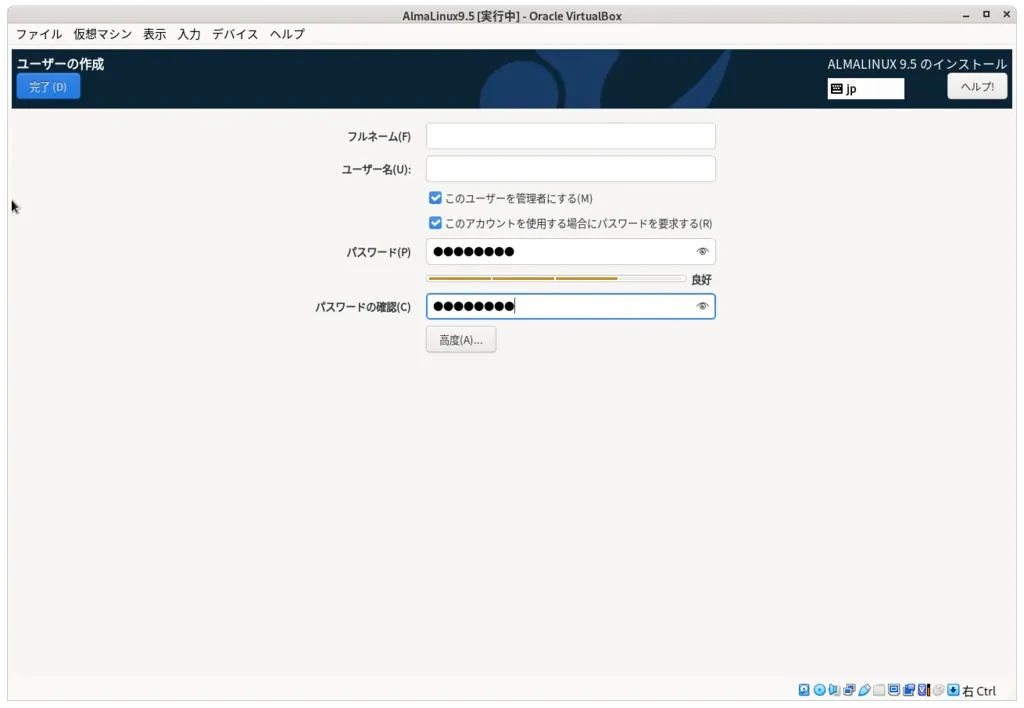This screenshot has height=708, width=1024.
Task: Toggle password visibility on the パスワード field
Action: (x=703, y=252)
